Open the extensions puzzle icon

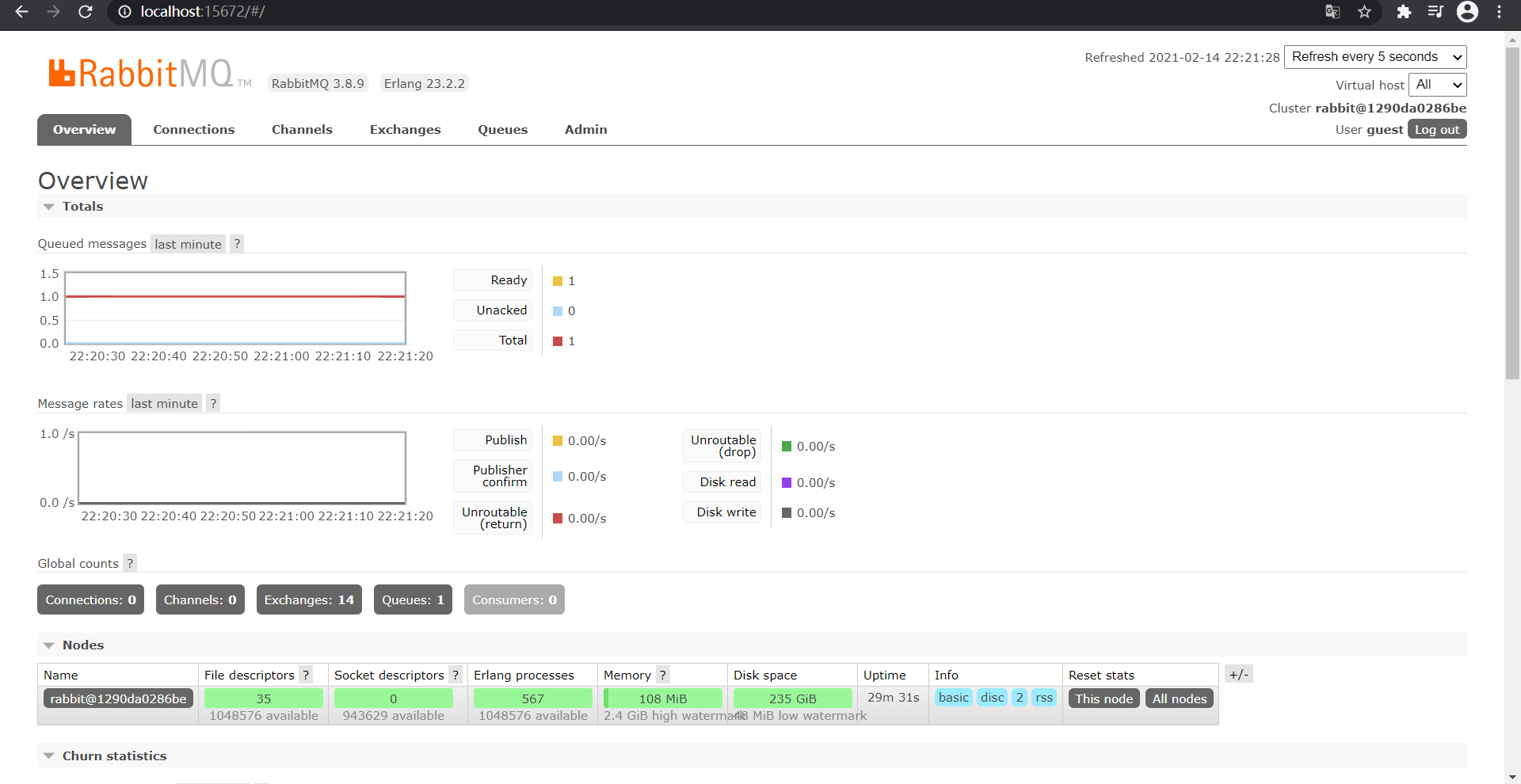click(x=1404, y=12)
